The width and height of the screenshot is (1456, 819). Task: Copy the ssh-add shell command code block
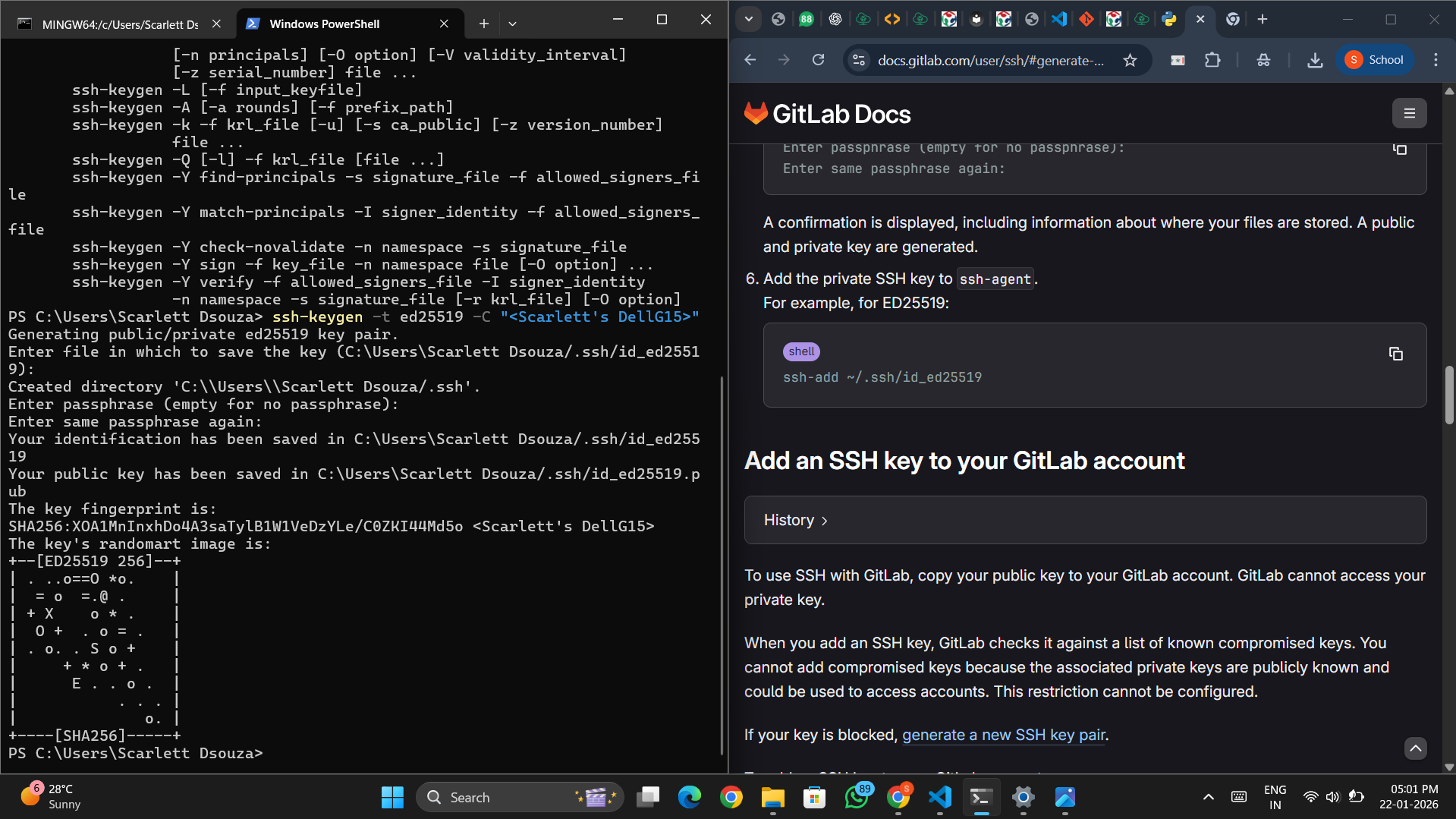tap(1396, 354)
